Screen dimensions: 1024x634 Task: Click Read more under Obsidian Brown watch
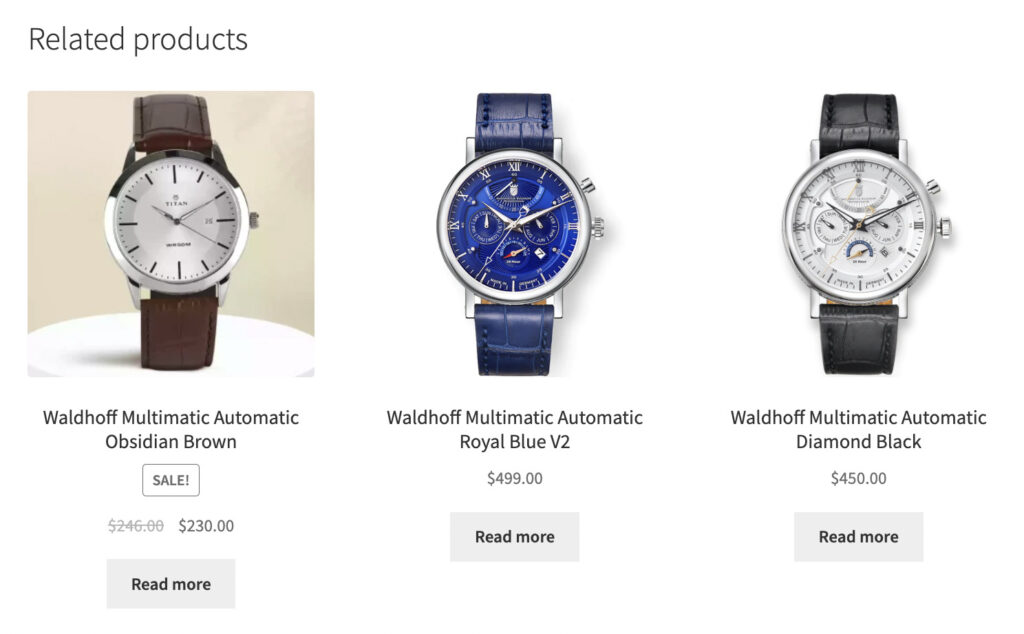coord(171,584)
